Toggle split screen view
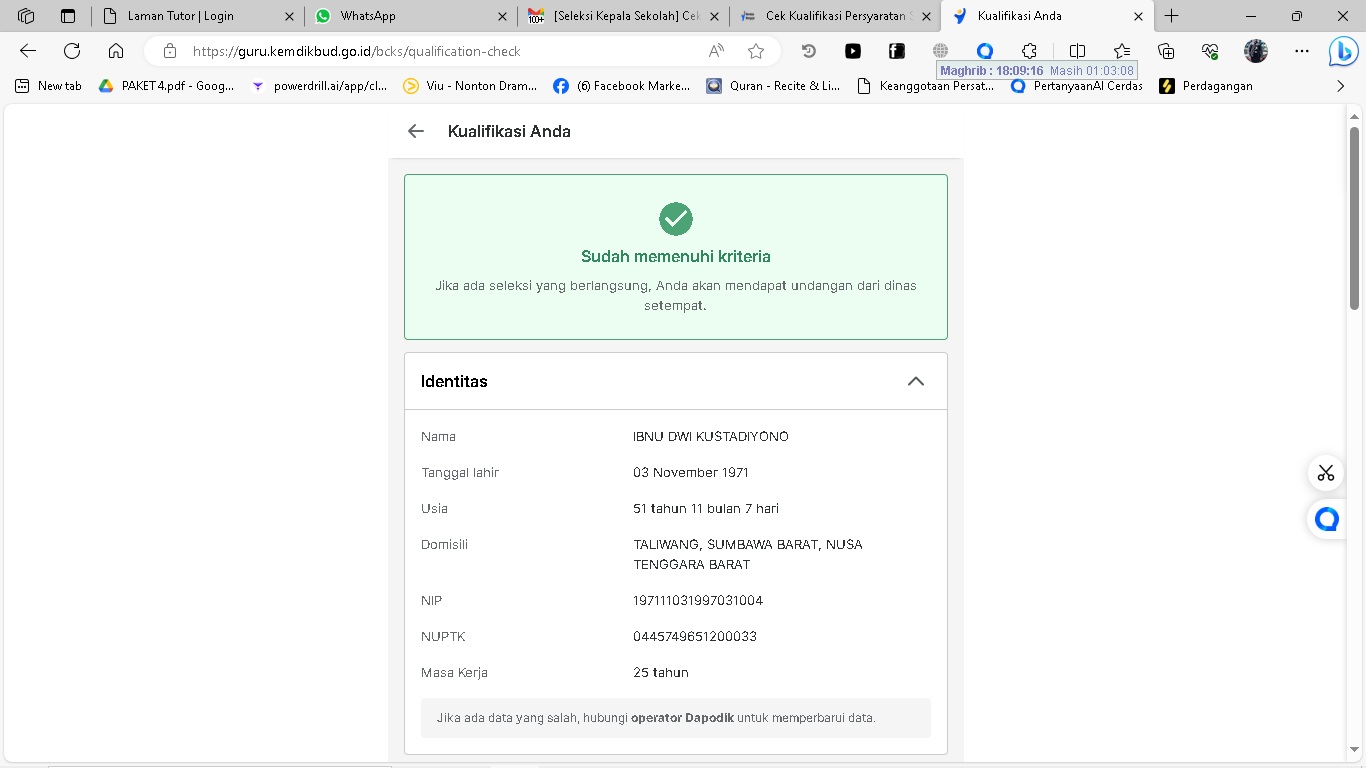1366x768 pixels. click(1077, 51)
